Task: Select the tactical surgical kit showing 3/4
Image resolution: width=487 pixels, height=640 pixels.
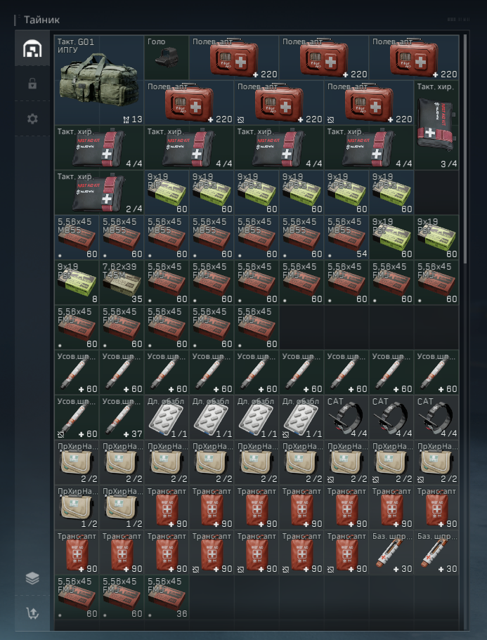Action: pyautogui.click(x=436, y=125)
